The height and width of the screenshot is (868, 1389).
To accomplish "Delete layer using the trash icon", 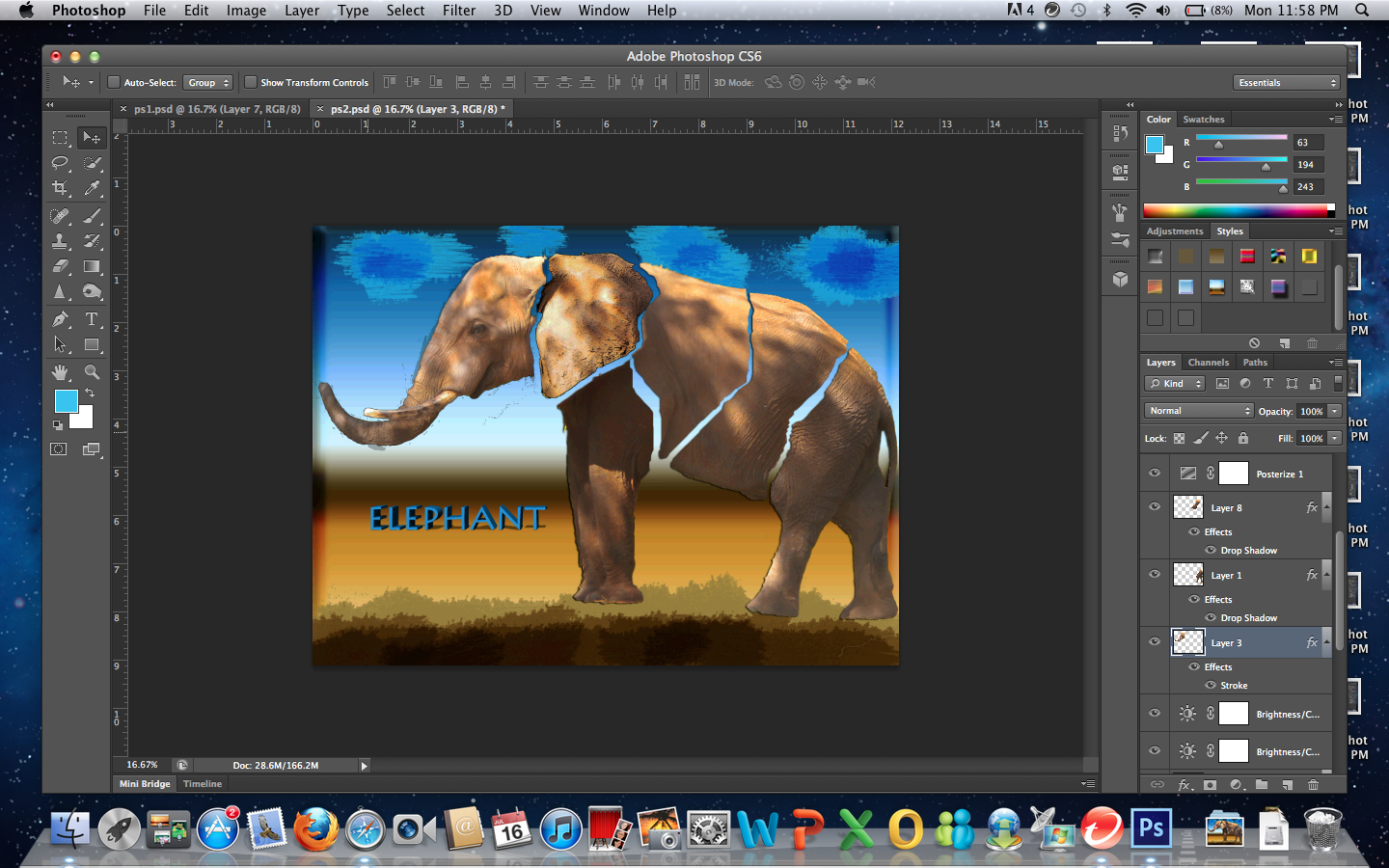I will click(1313, 785).
